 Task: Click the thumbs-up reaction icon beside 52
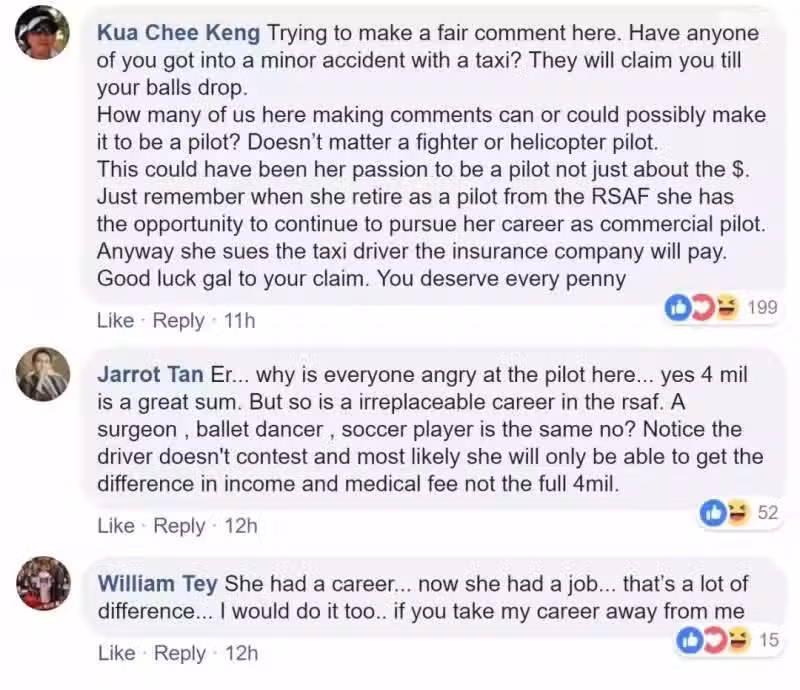pos(712,512)
